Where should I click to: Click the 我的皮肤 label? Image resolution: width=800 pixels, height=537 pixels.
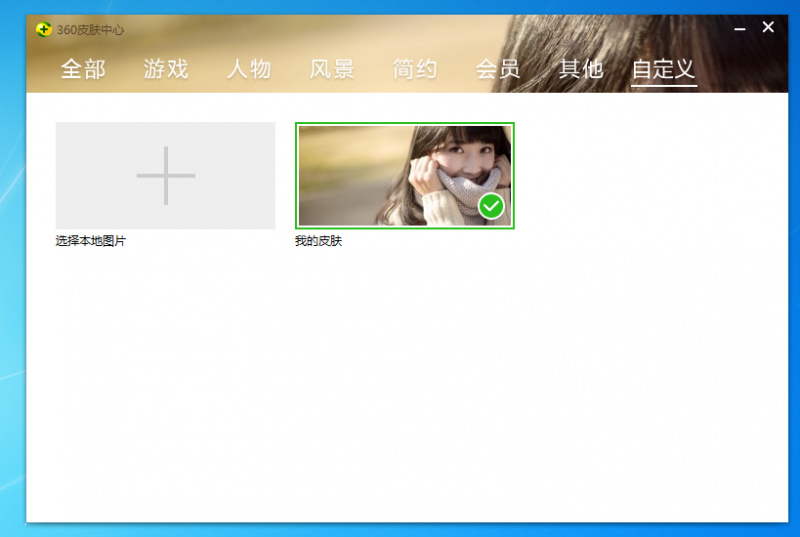click(318, 241)
